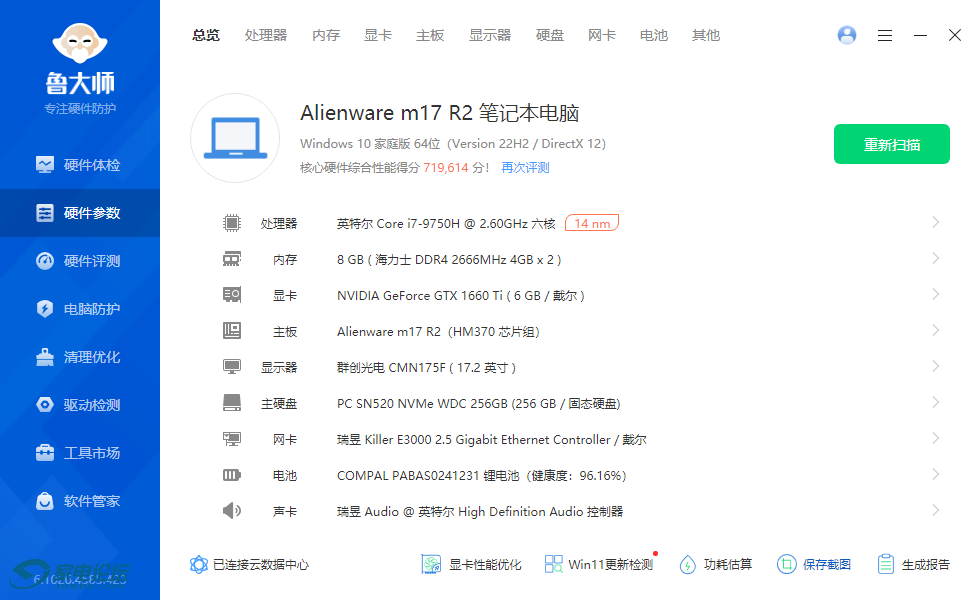Expand 主硬盘 row details arrow
Screen dimensions: 980x600
coord(936,402)
